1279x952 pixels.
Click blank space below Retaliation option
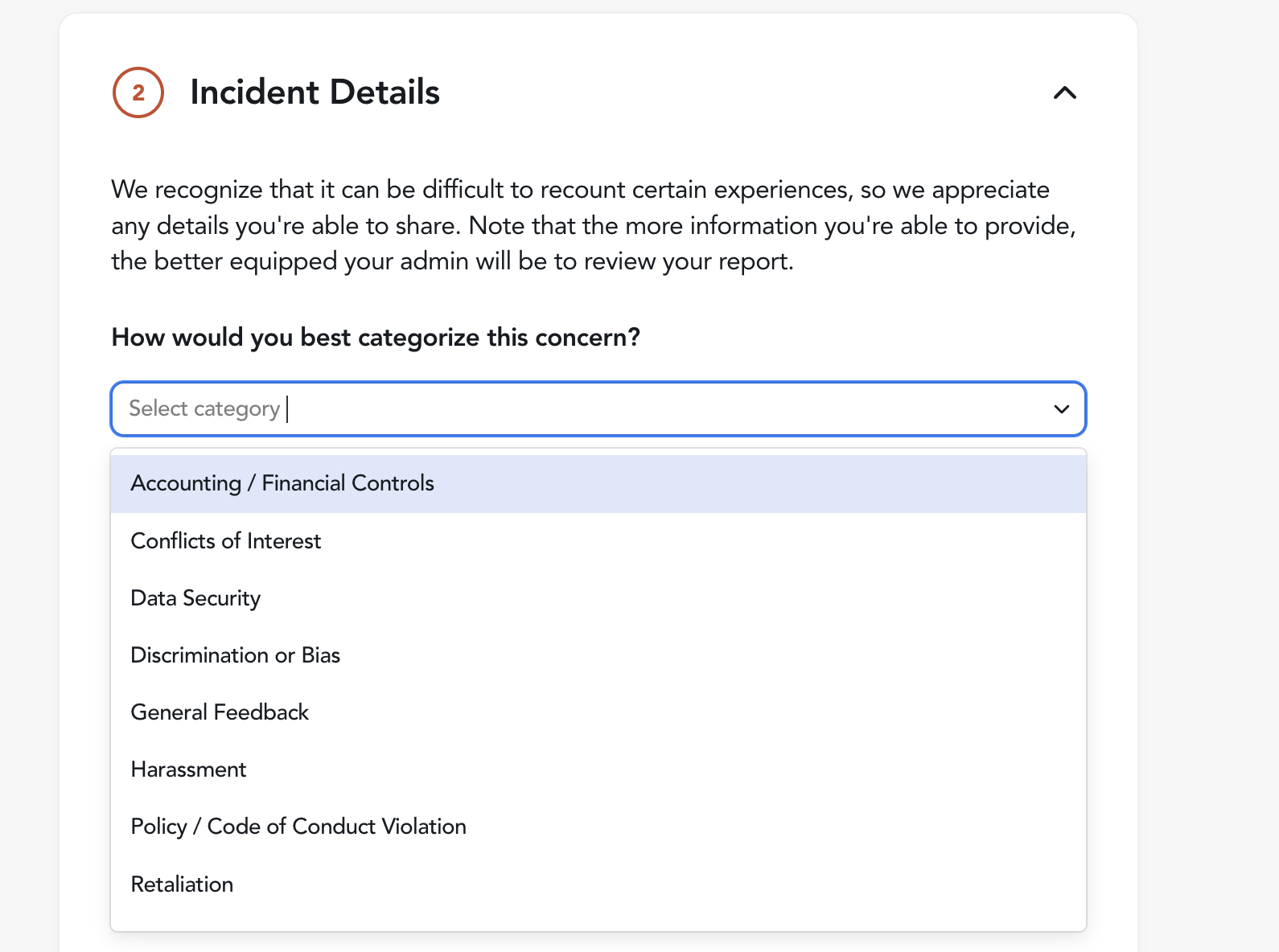[x=598, y=921]
